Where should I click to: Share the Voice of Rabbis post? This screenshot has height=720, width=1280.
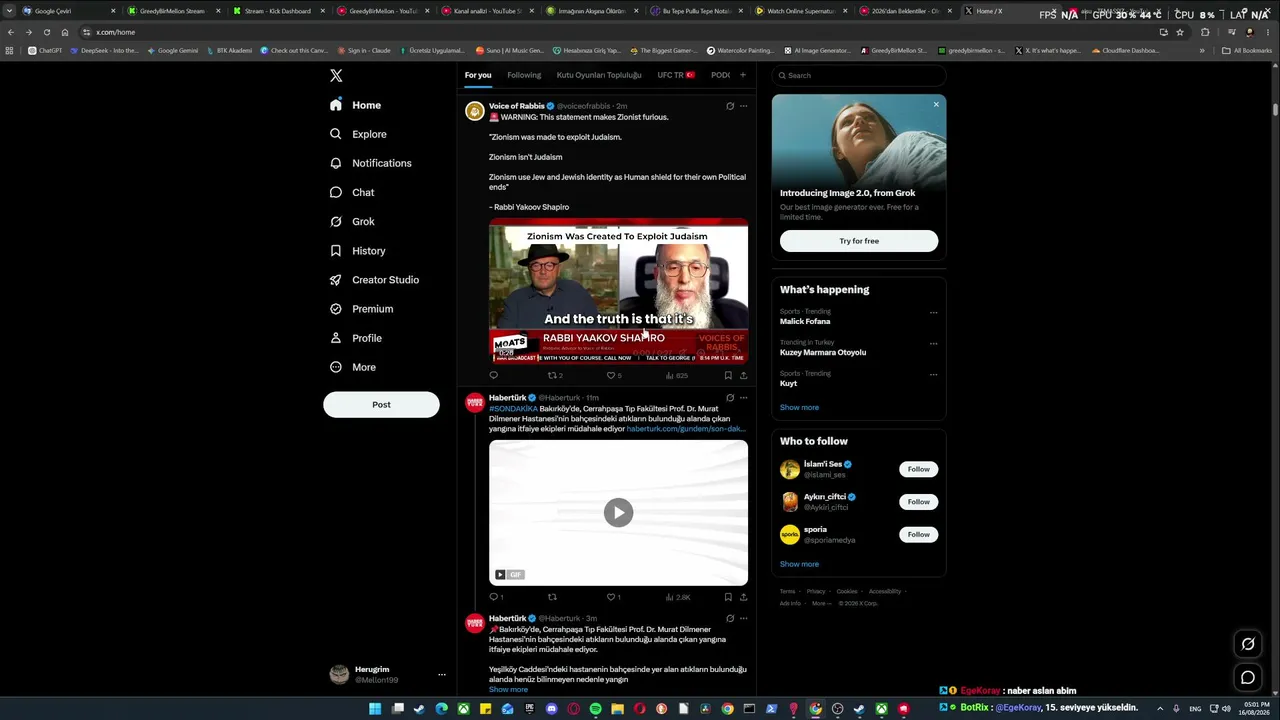[743, 375]
